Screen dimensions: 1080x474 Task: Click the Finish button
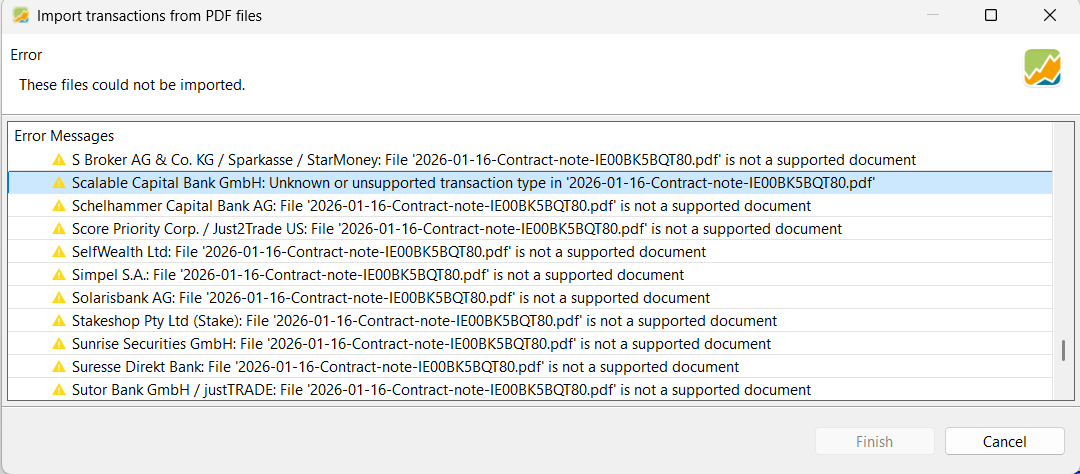tap(875, 441)
